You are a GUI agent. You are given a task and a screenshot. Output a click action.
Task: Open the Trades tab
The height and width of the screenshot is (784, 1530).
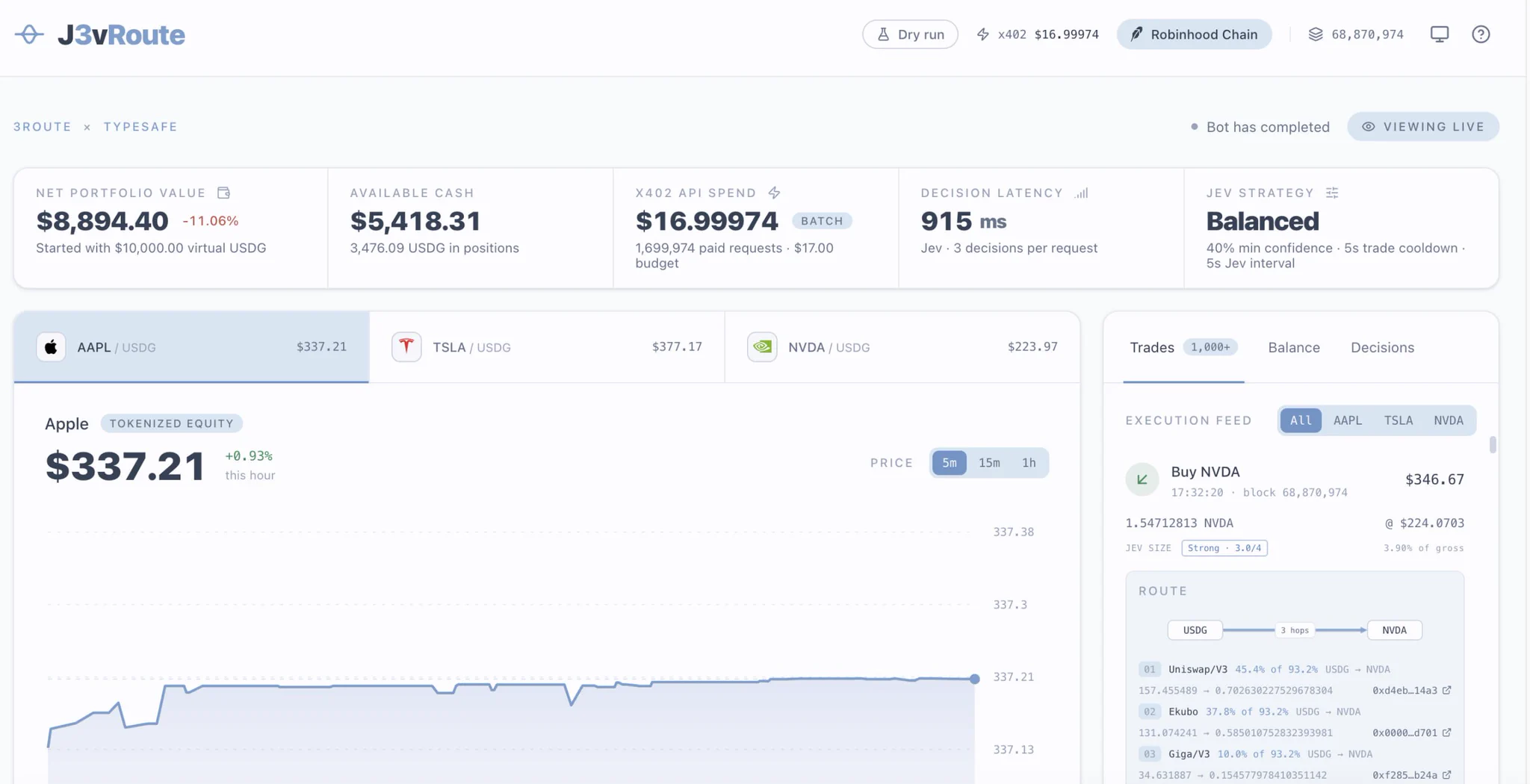pyautogui.click(x=1183, y=347)
